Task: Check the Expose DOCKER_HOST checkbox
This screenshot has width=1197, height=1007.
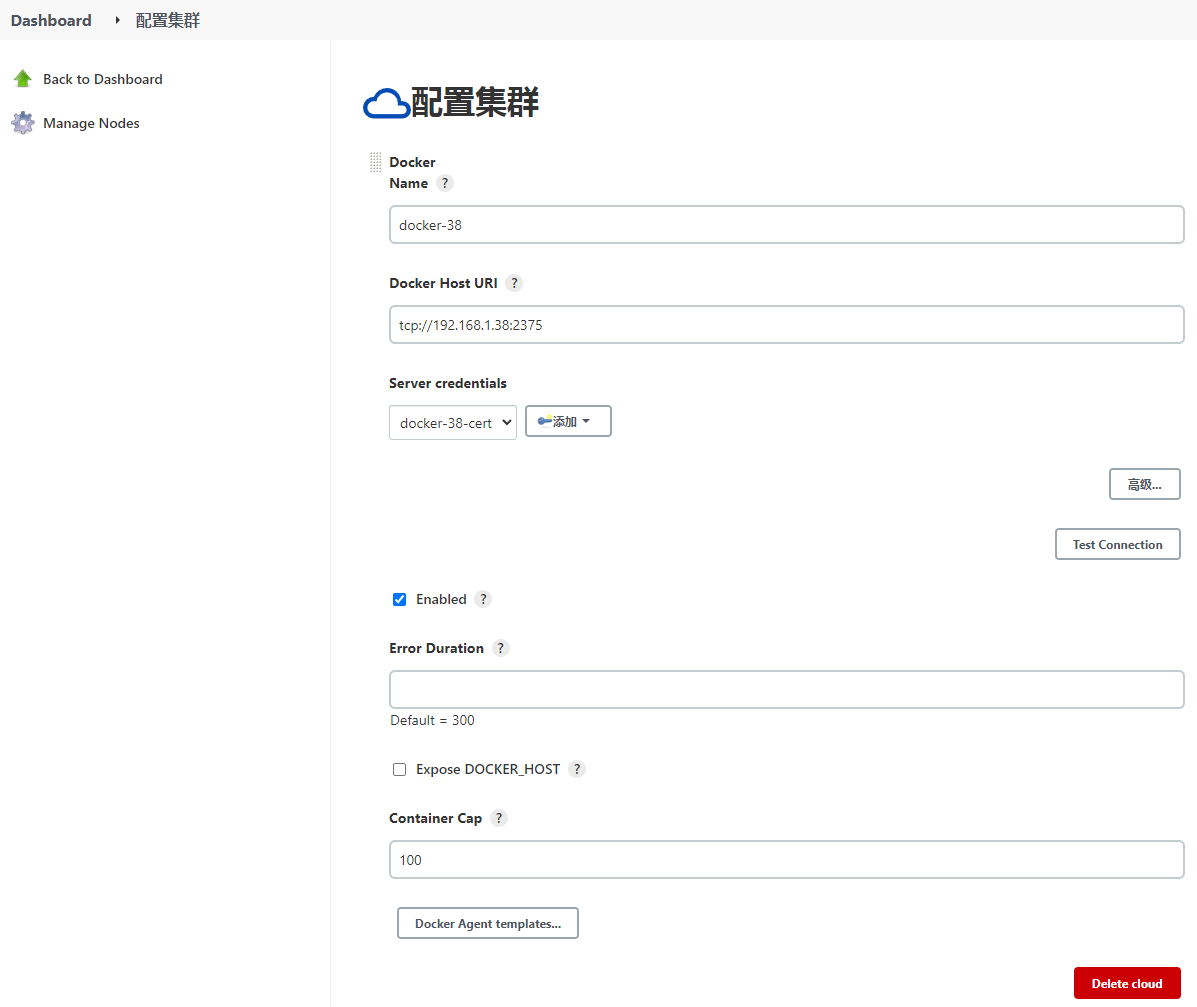Action: click(x=399, y=770)
